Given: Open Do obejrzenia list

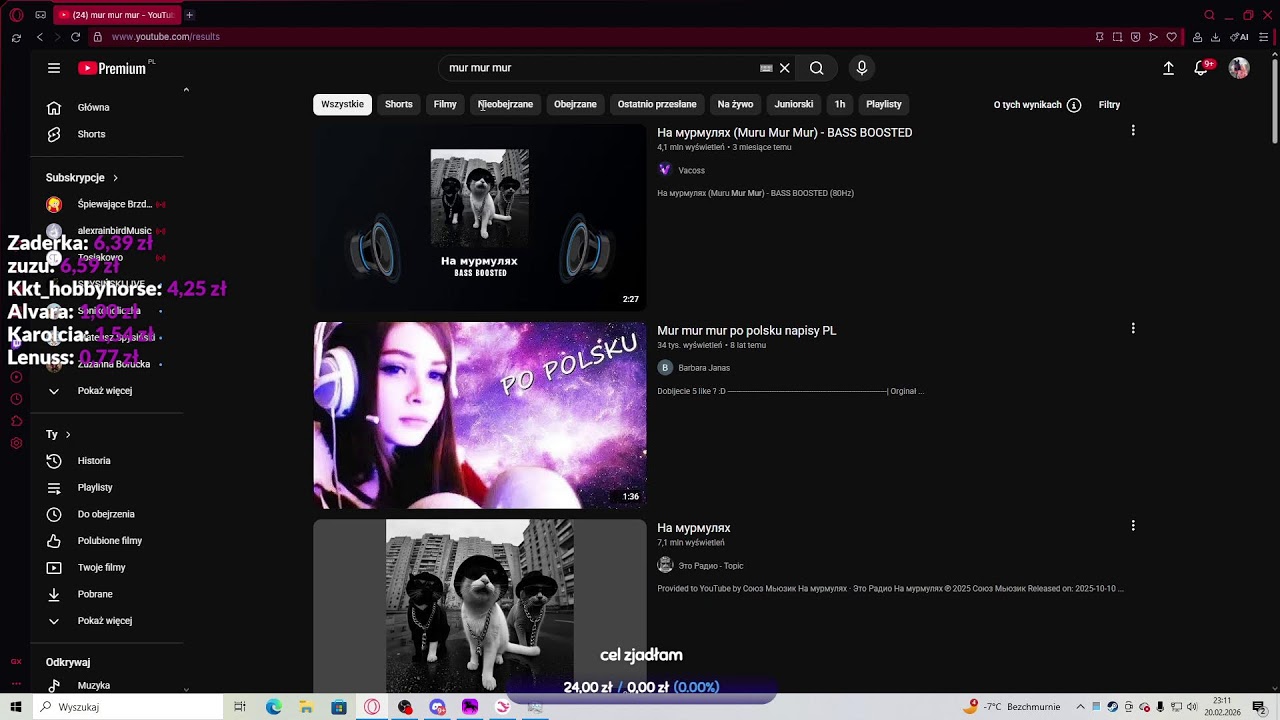Looking at the screenshot, I should (107, 514).
